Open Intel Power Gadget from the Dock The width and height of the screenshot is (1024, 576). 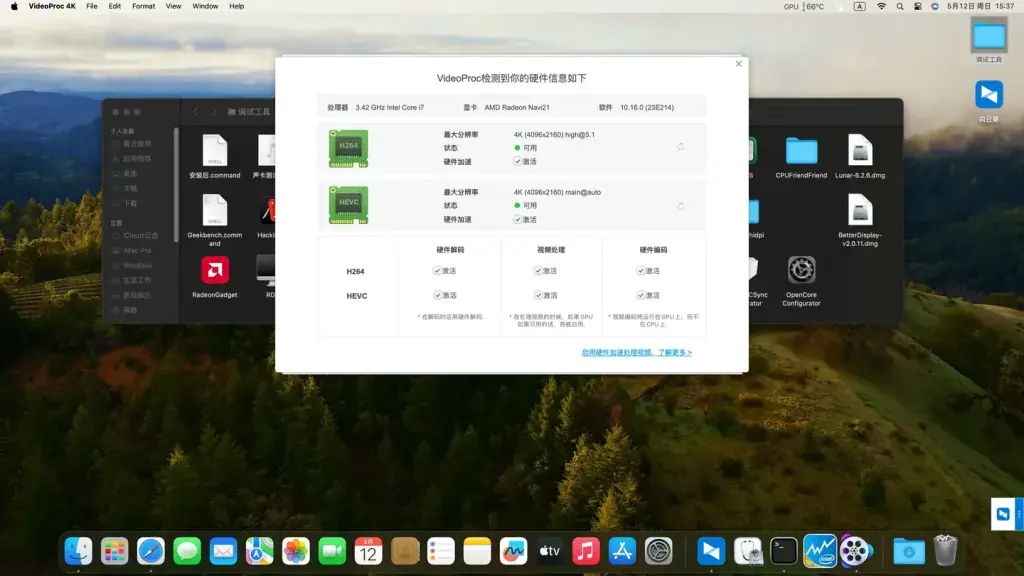click(820, 551)
